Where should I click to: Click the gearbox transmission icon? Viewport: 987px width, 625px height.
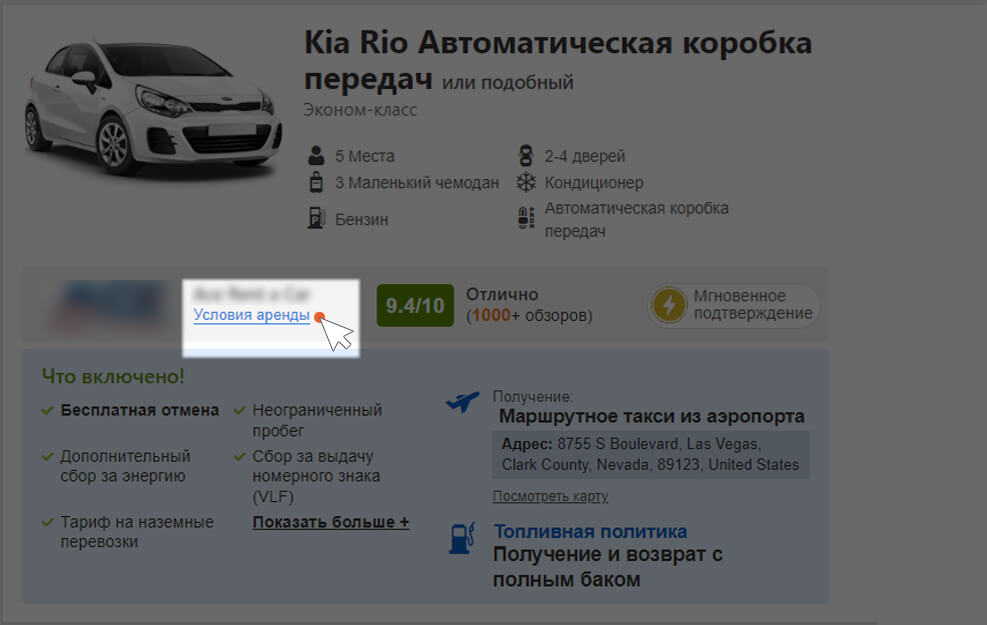tap(526, 218)
